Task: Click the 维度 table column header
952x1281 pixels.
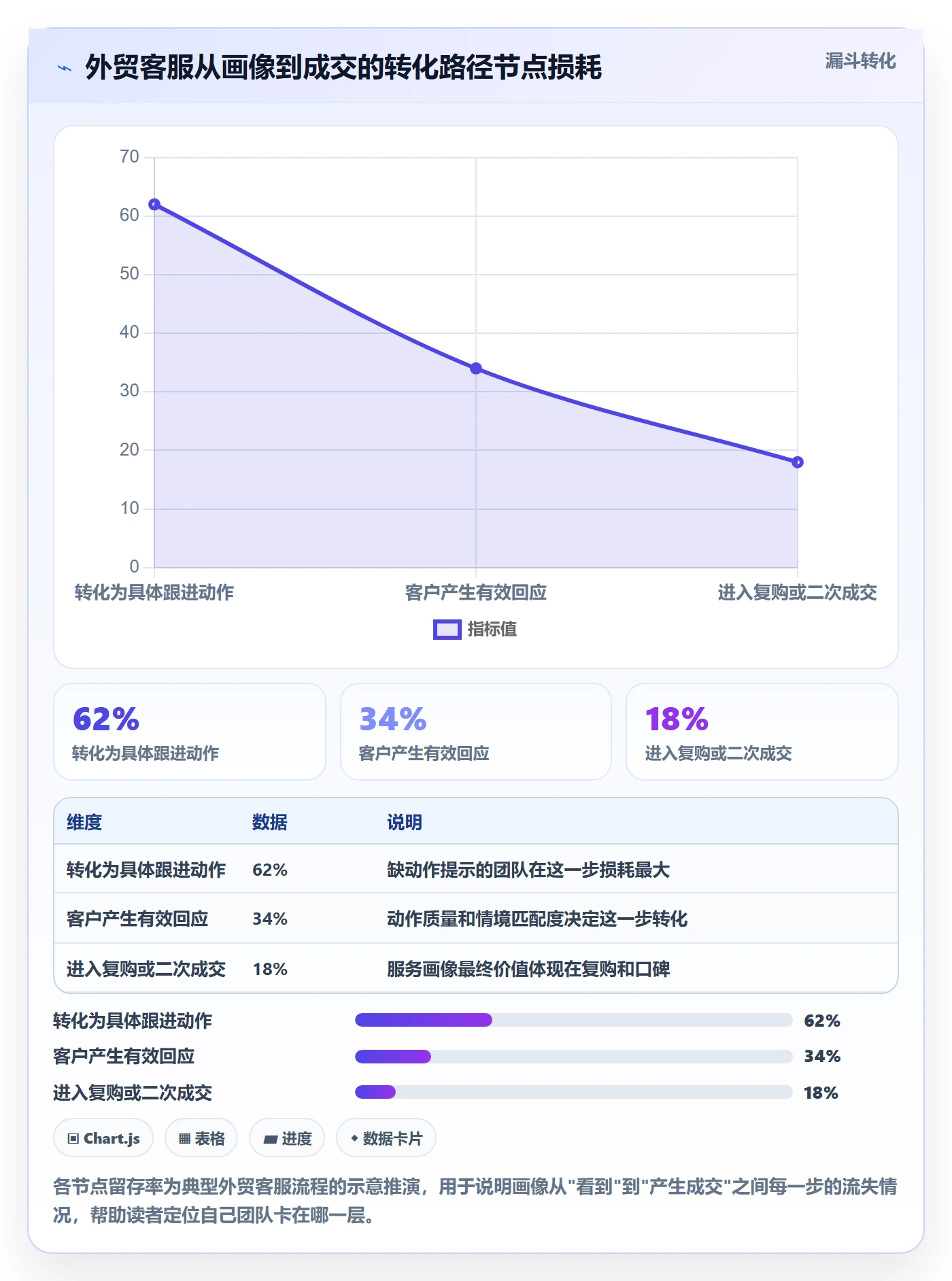Action: 84,822
